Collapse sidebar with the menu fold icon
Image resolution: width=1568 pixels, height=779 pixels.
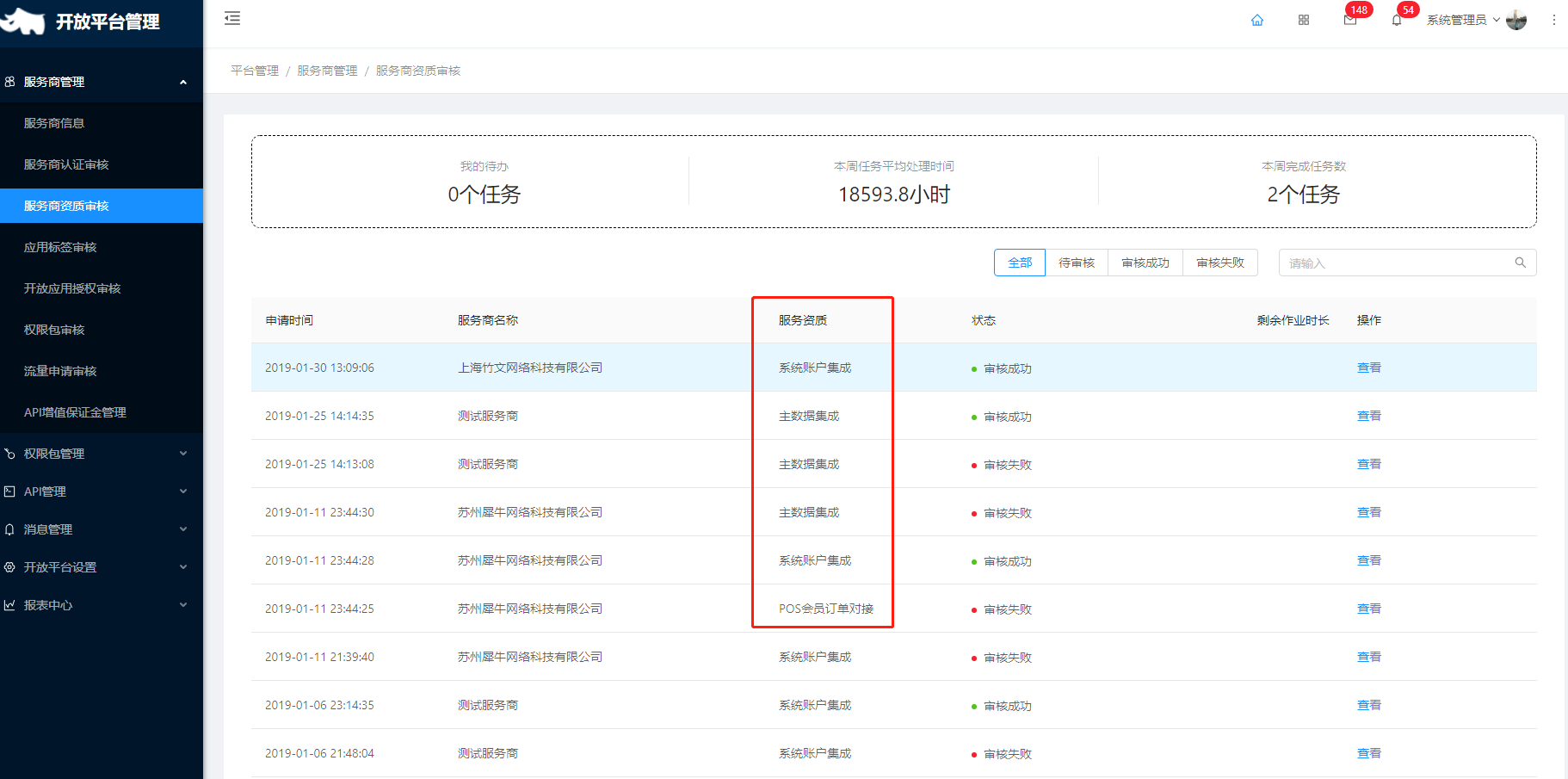point(232,18)
